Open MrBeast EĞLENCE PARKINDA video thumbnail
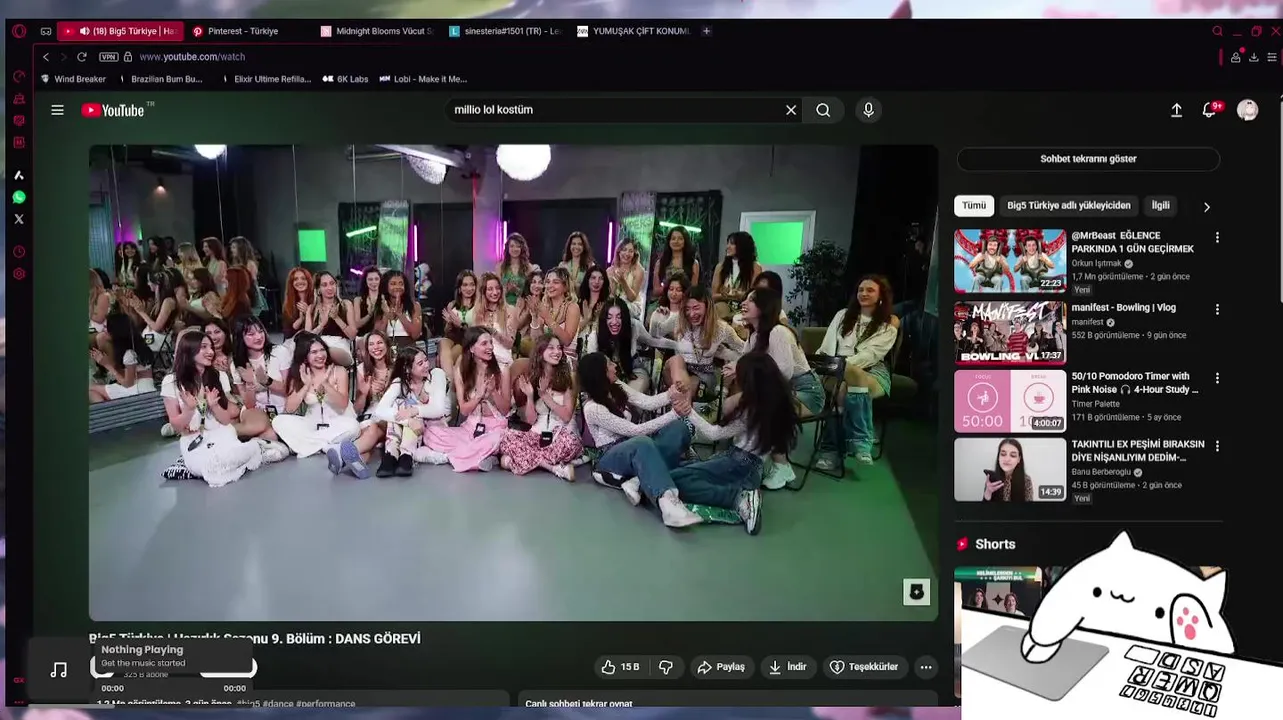This screenshot has width=1283, height=720. coord(1010,261)
